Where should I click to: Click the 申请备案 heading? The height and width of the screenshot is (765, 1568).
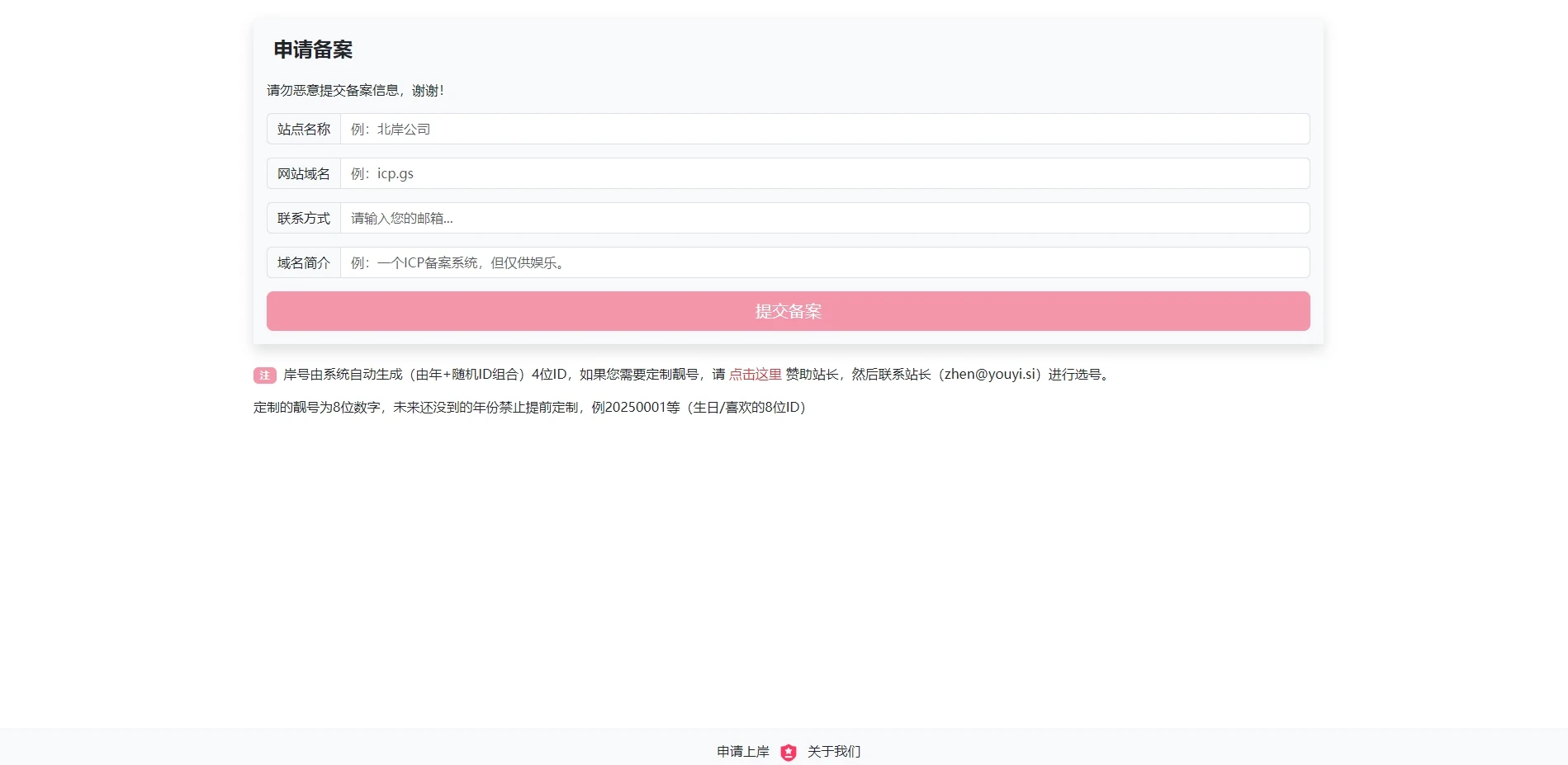tap(313, 50)
